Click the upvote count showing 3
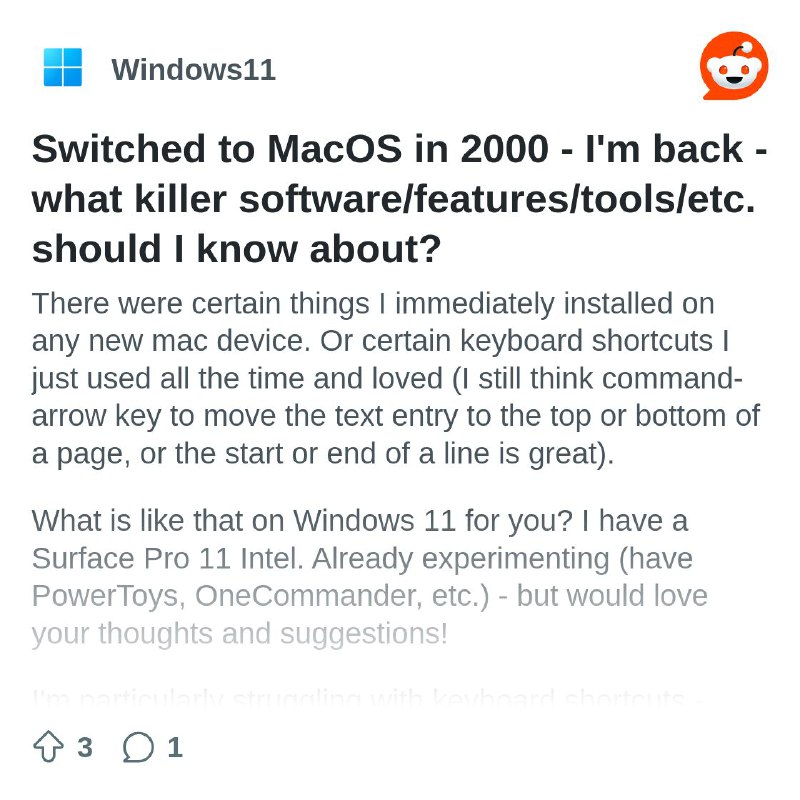Image resolution: width=800 pixels, height=800 pixels. click(x=85, y=747)
